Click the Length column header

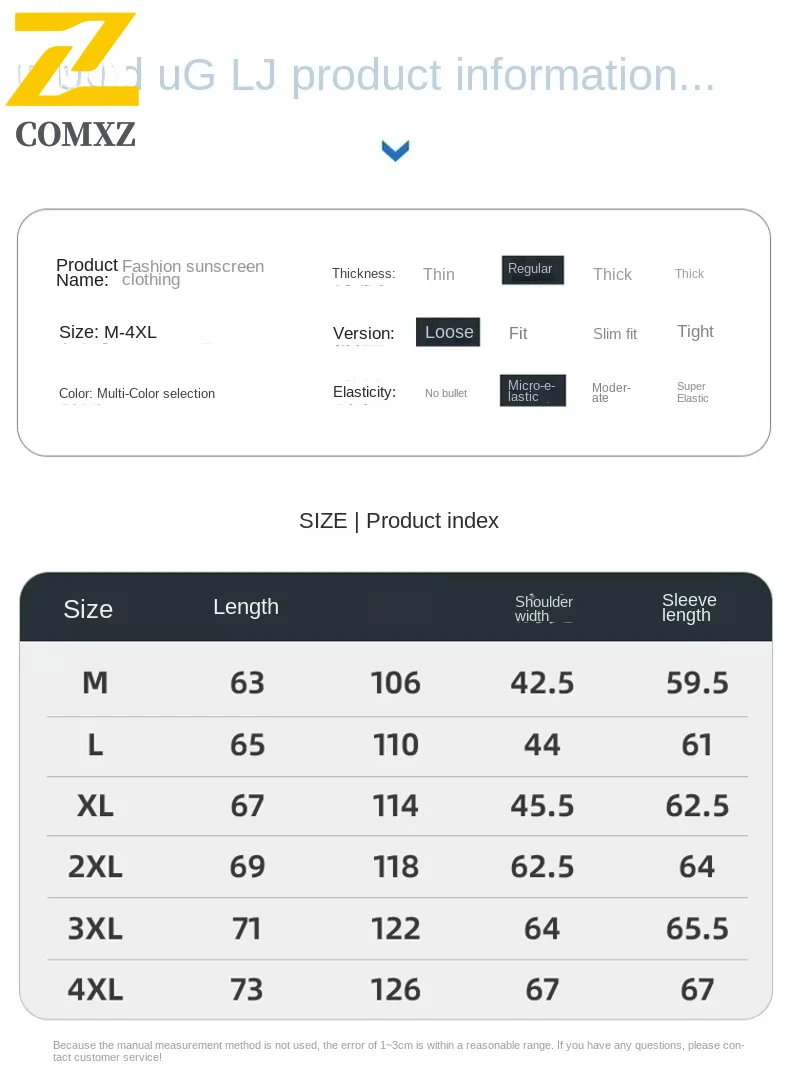click(246, 607)
